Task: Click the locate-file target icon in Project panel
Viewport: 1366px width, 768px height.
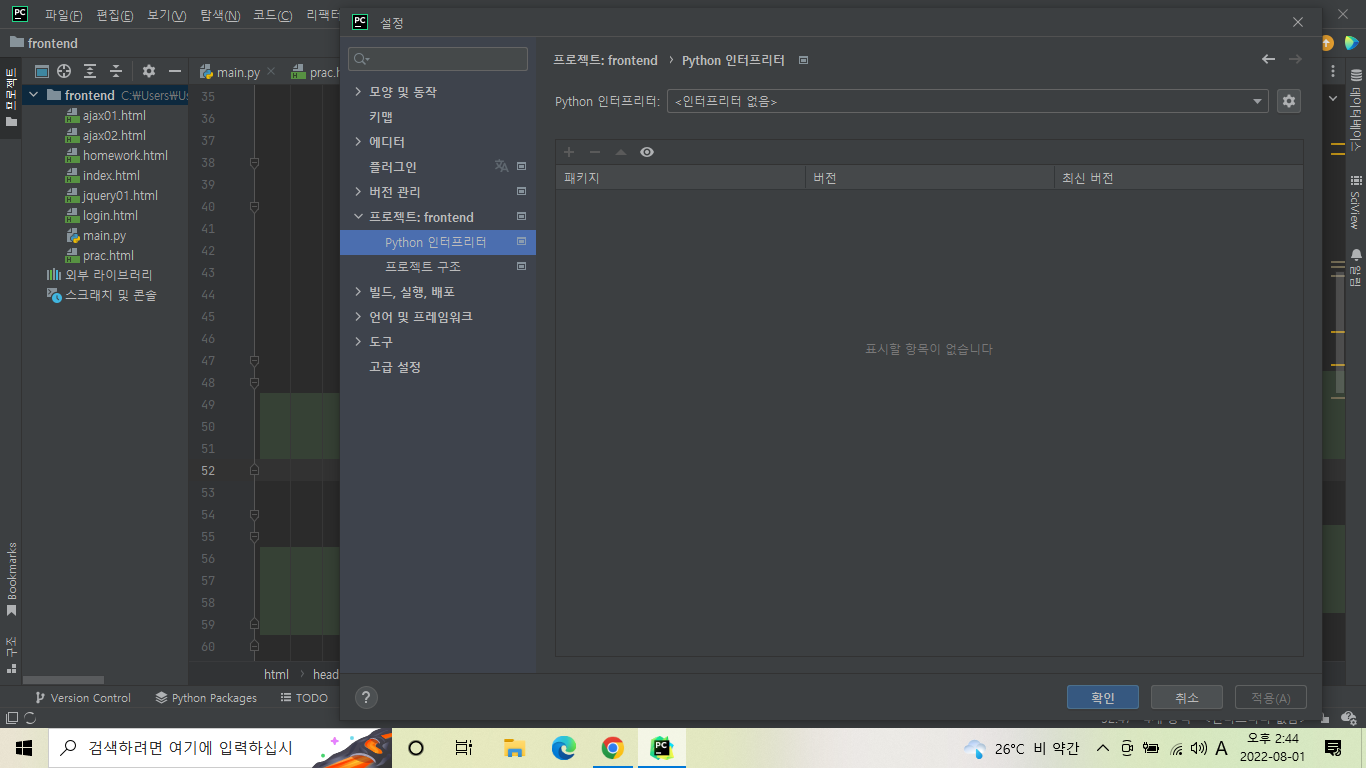Action: [x=64, y=71]
